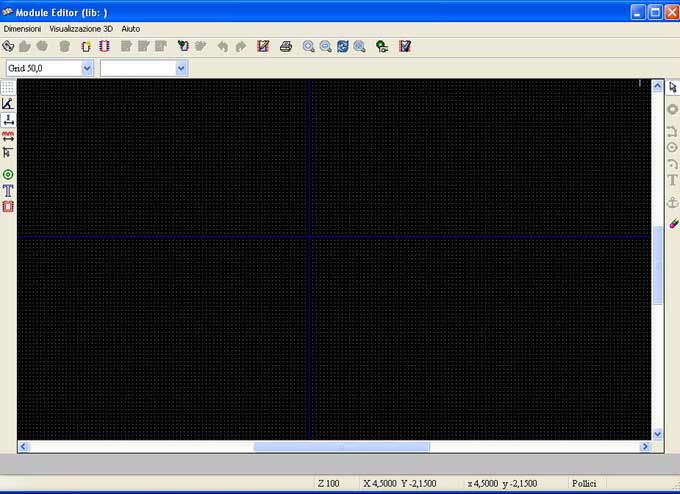Click the x 4,5000 y -2,1500 relative coordinates

click(x=502, y=483)
